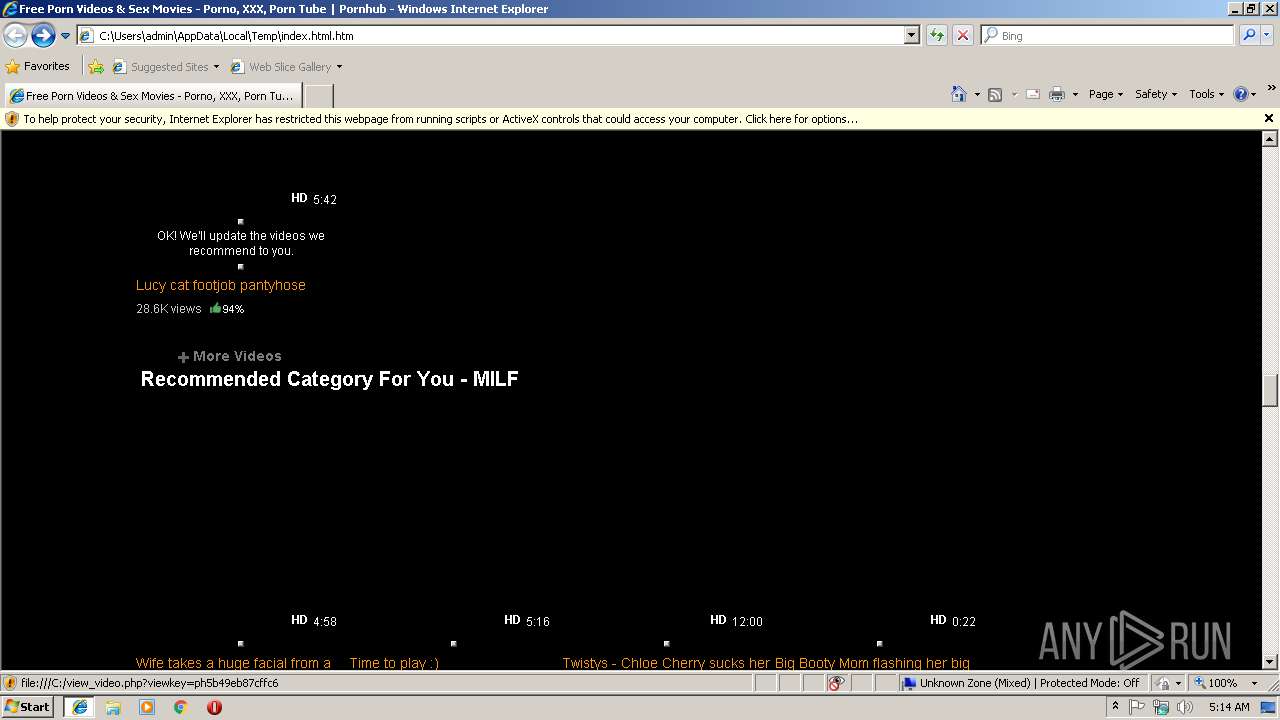This screenshot has height=720, width=1280.
Task: Open a new tab
Action: pyautogui.click(x=318, y=96)
